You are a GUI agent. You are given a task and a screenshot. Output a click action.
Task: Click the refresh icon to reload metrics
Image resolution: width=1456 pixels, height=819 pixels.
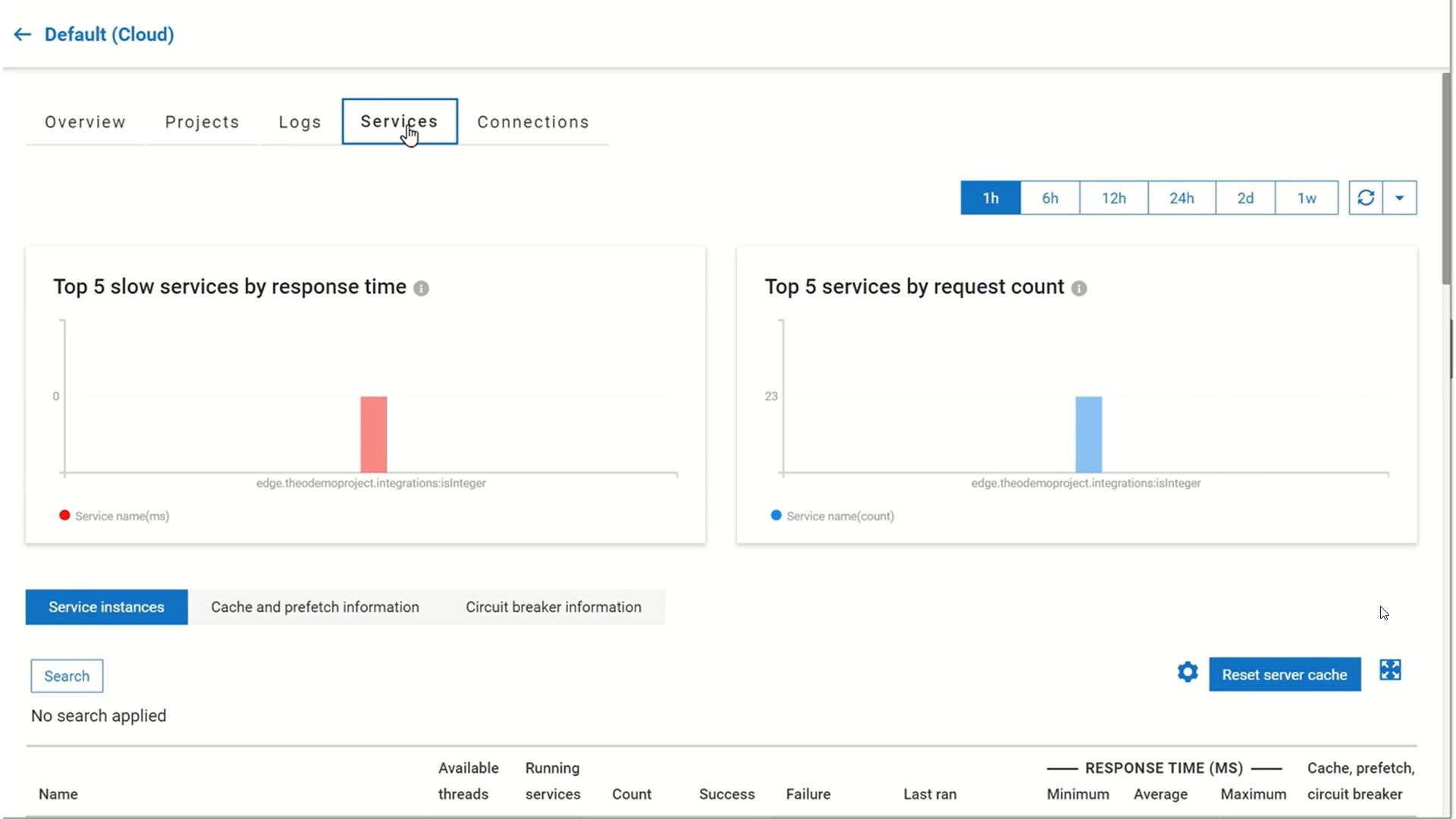pos(1366,197)
